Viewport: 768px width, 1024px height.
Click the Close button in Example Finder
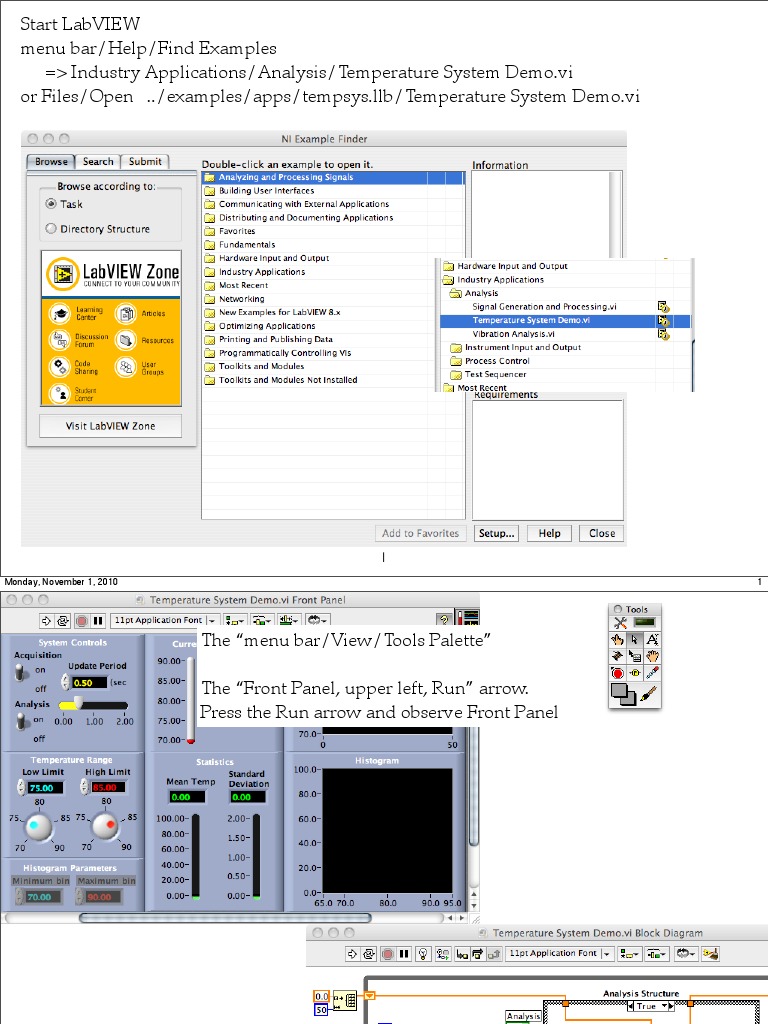(x=601, y=534)
